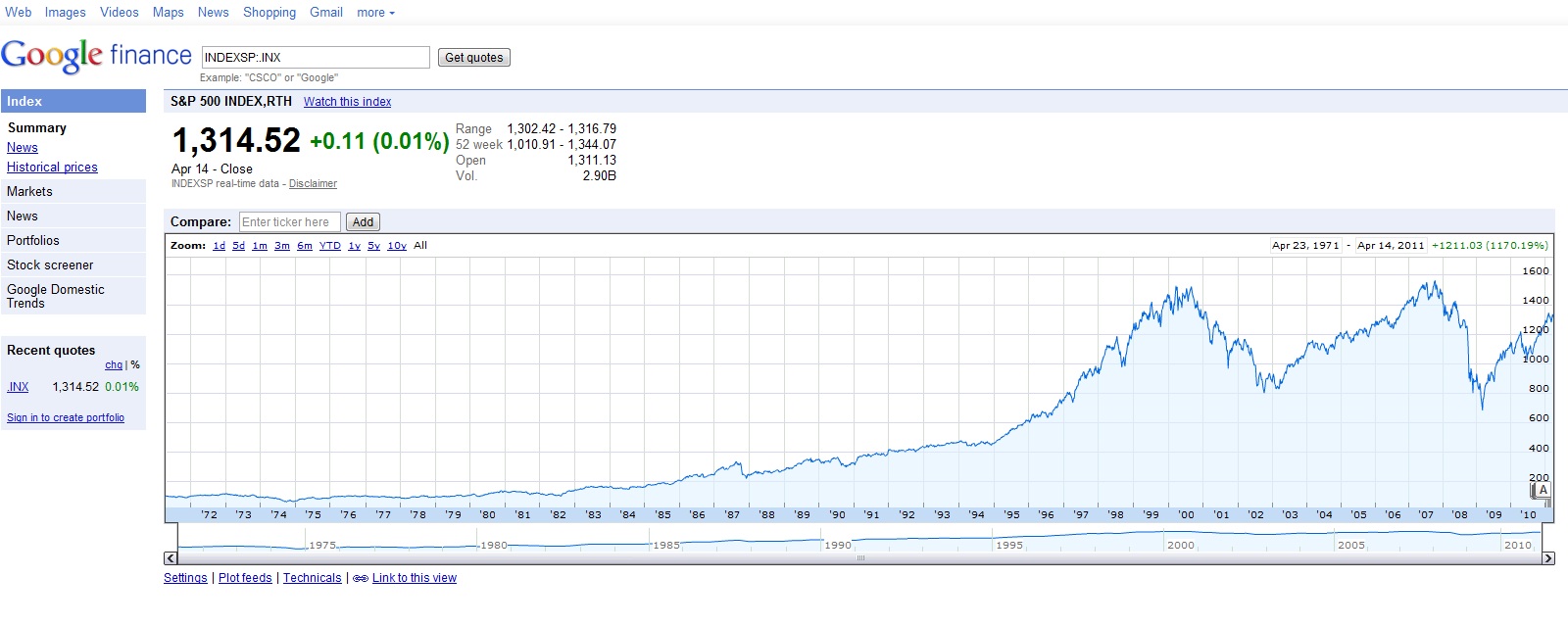Click the Watch this index link
Viewport: 1568px width, 626px height.
coord(347,102)
